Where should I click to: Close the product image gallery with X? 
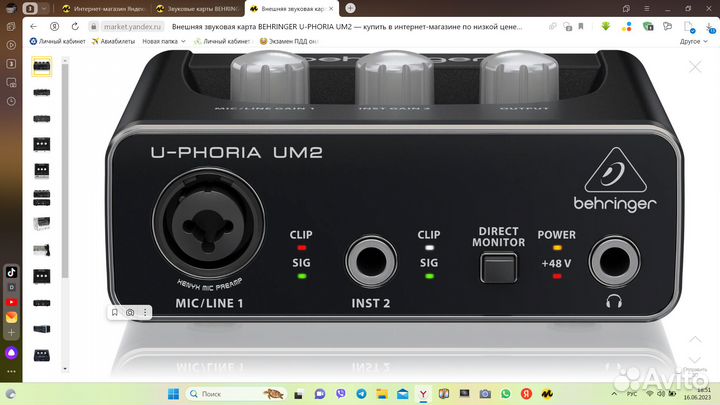click(x=695, y=67)
